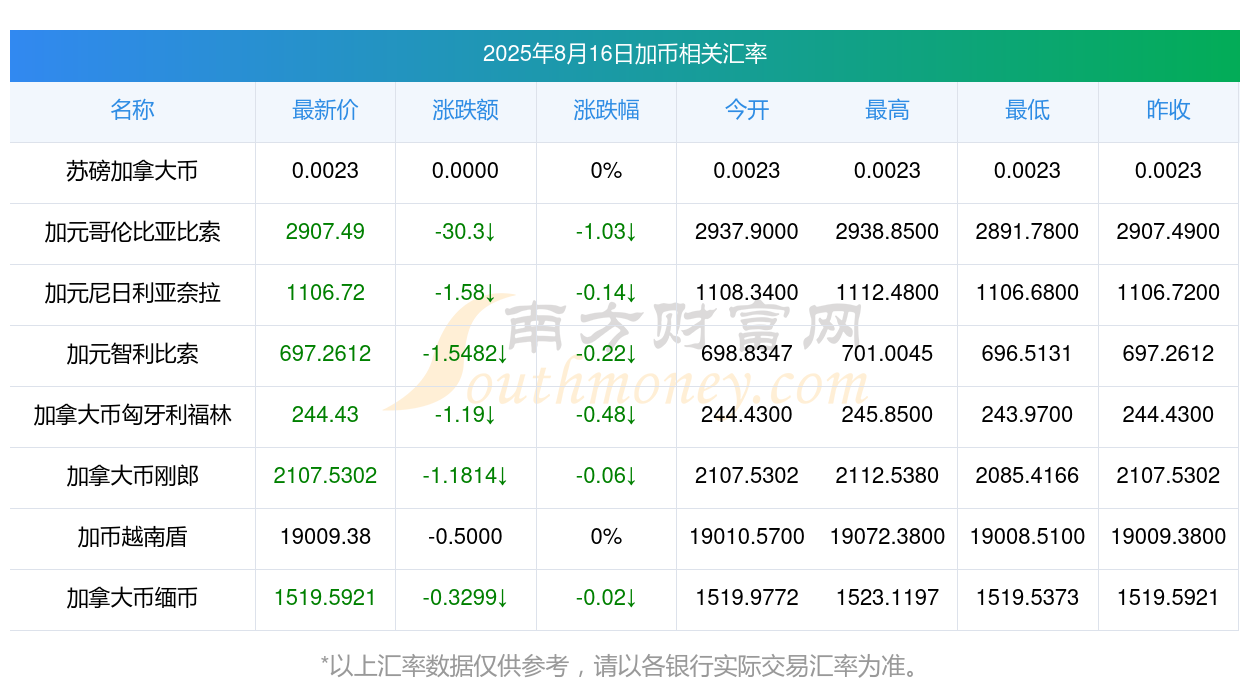Click change amount -0.3299↓
Viewport: 1250px width, 698px height.
tap(466, 598)
